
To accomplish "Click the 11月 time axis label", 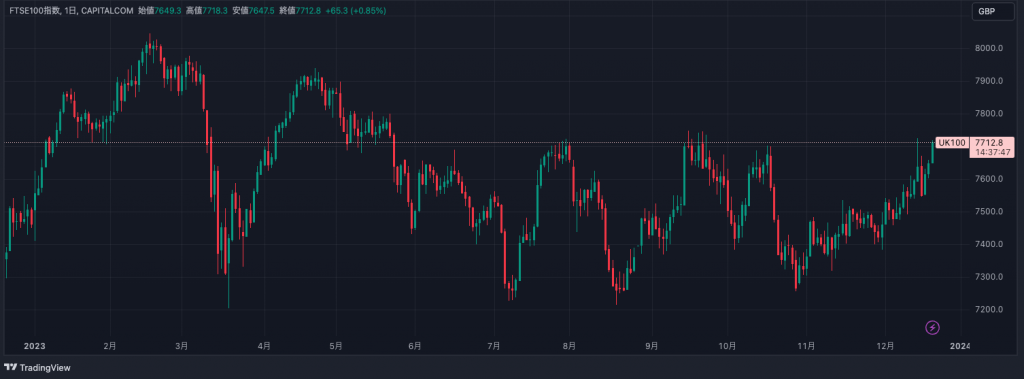I will click(807, 346).
